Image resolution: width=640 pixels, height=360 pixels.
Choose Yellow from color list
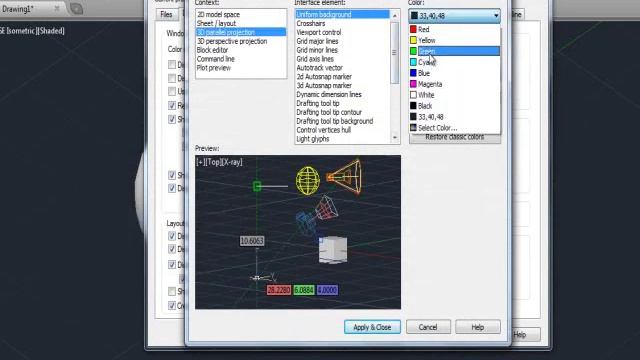click(454, 40)
